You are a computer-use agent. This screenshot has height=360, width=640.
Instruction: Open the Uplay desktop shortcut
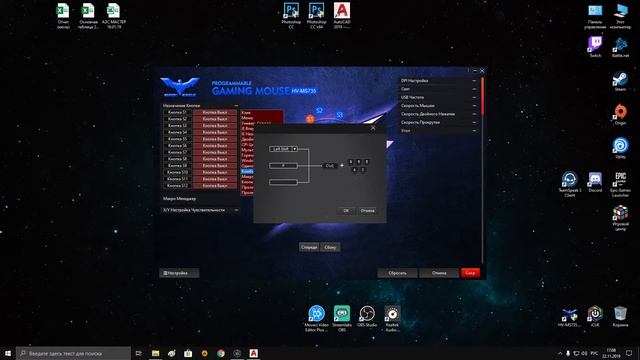click(x=620, y=147)
